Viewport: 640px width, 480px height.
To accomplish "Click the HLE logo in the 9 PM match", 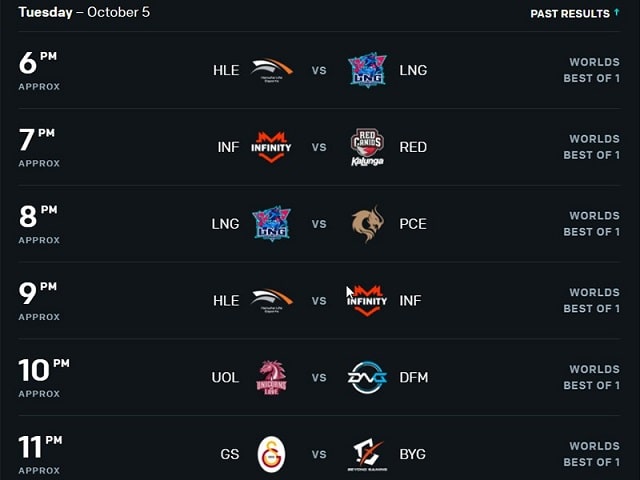I will pos(271,301).
